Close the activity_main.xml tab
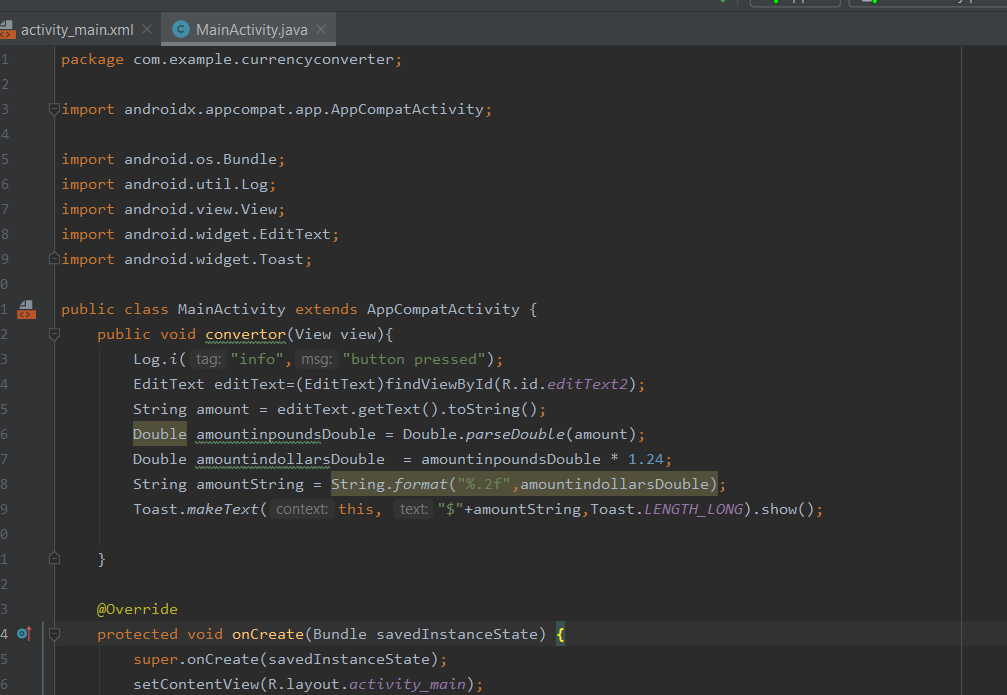 146,30
